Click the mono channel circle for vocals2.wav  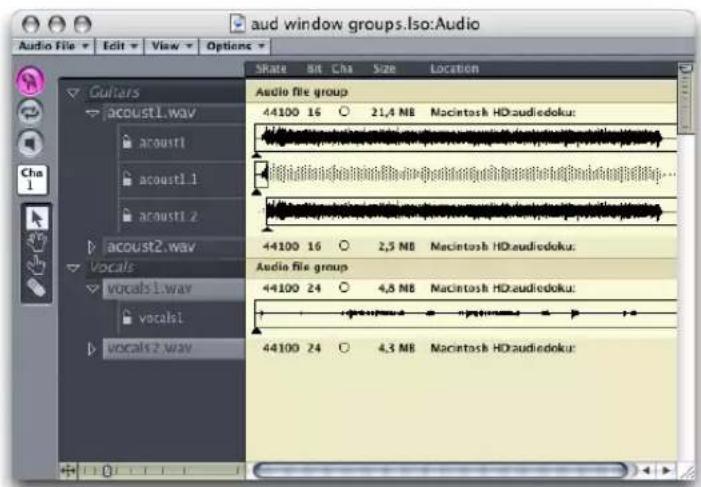(344, 347)
